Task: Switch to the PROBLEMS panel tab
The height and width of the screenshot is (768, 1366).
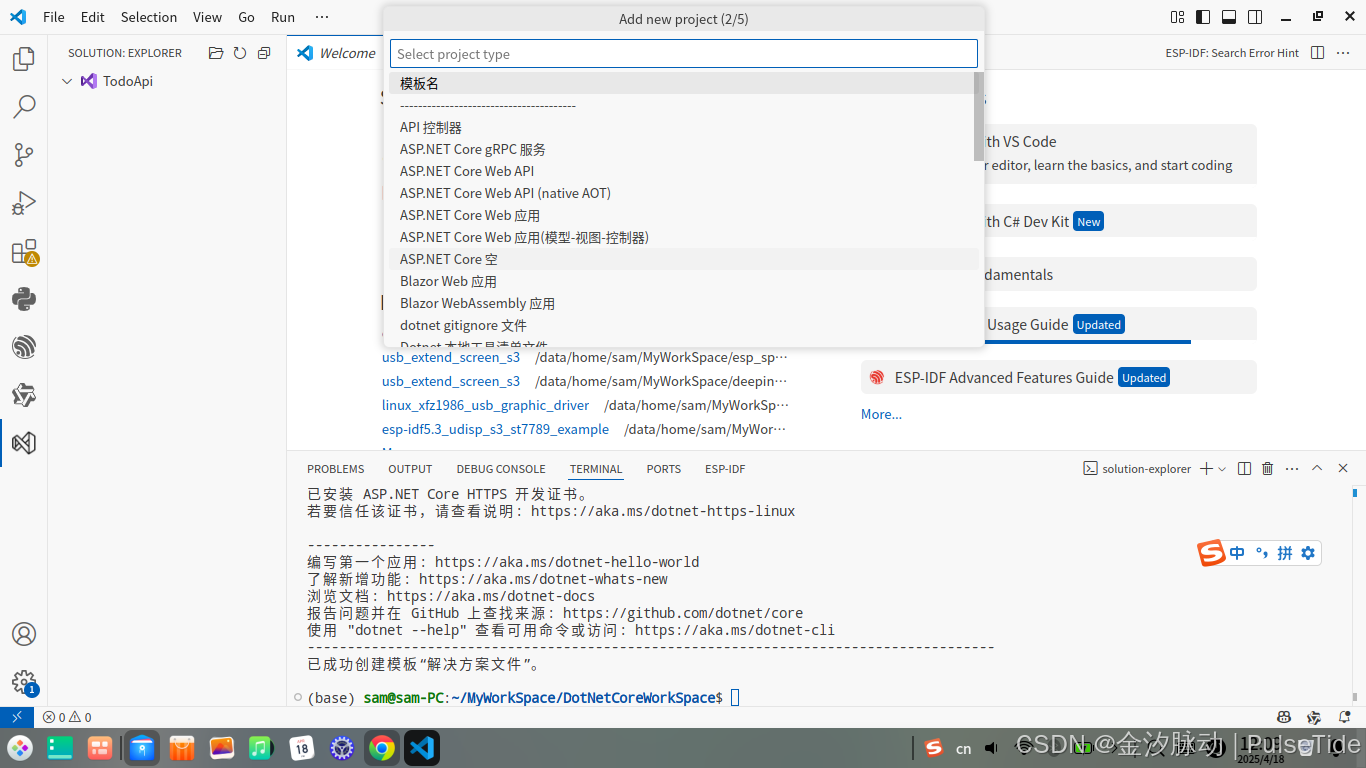Action: tap(336, 469)
